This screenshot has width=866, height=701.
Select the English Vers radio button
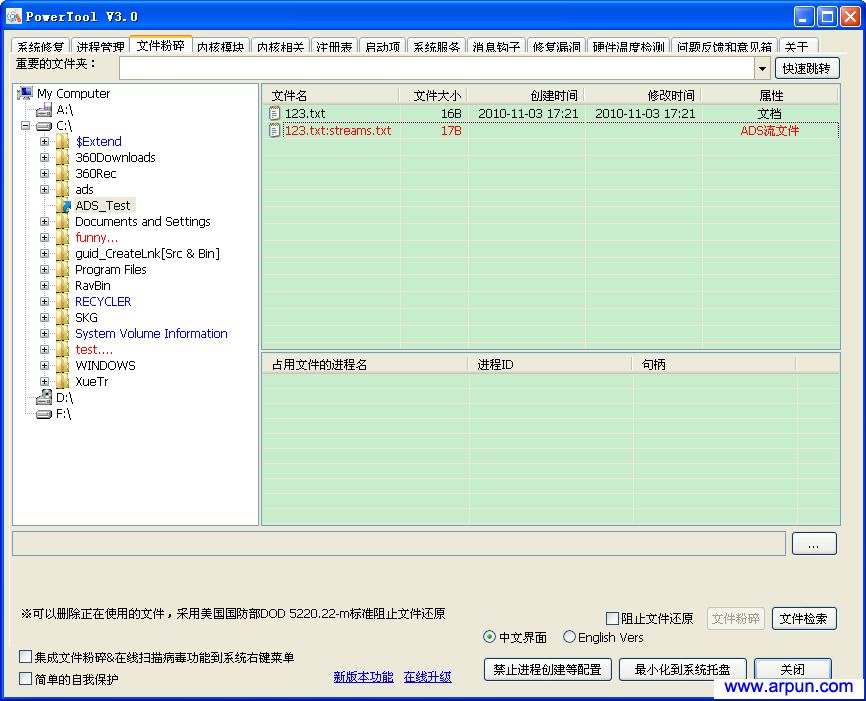[570, 637]
